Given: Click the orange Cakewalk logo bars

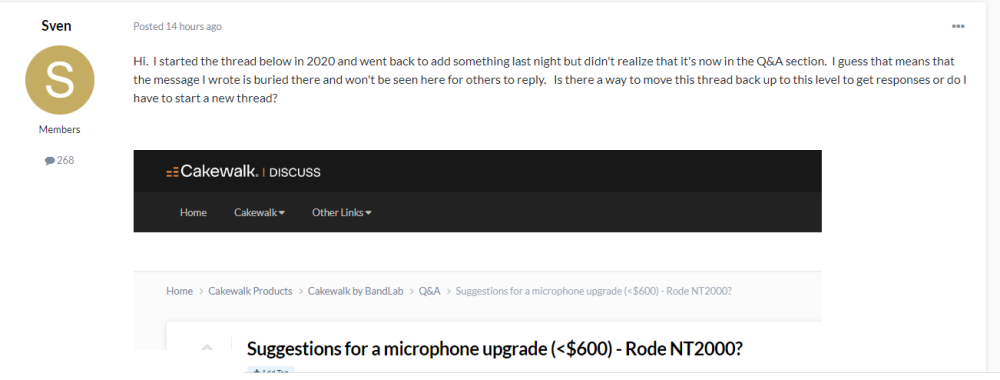Looking at the screenshot, I should point(172,172).
